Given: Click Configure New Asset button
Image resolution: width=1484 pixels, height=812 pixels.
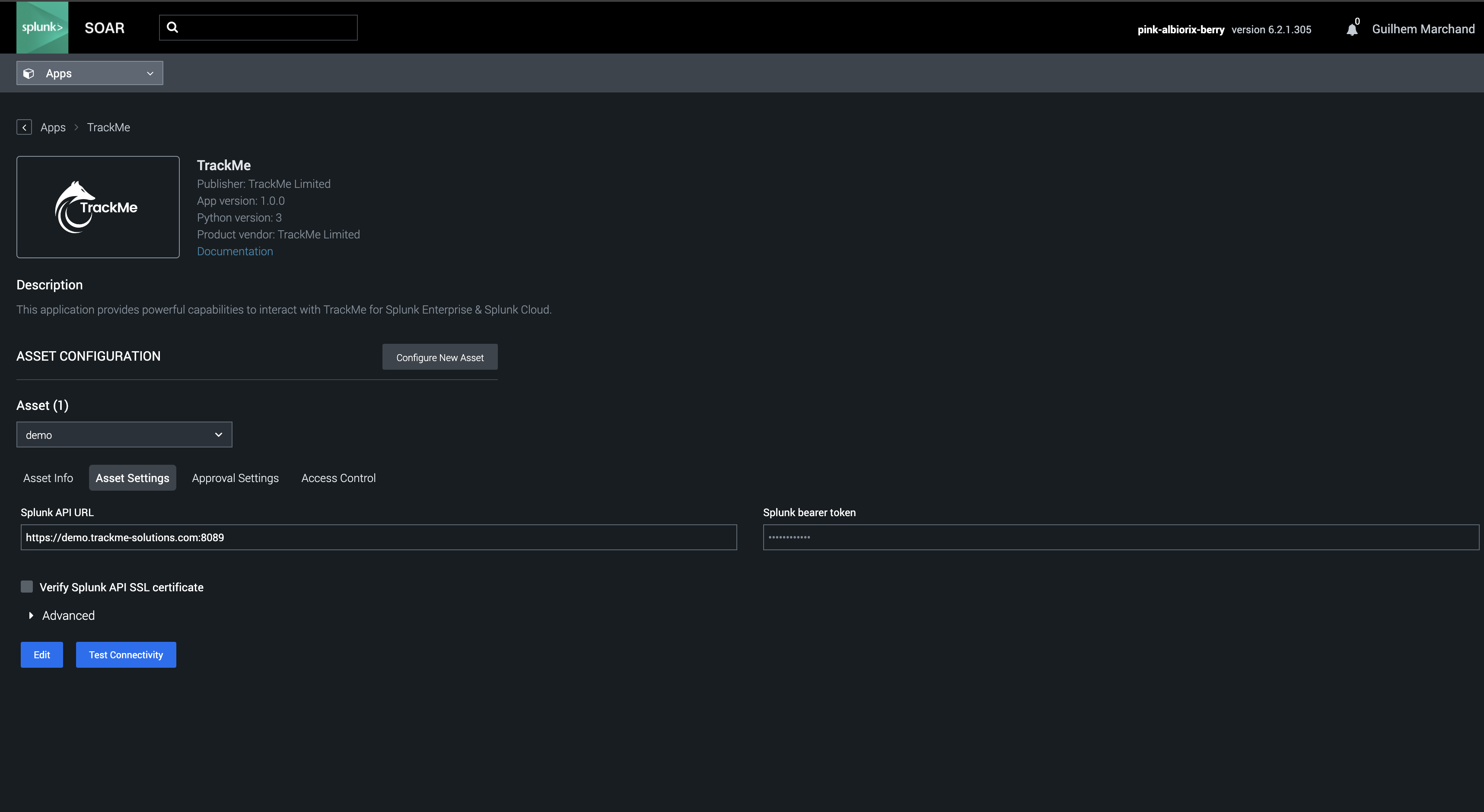Looking at the screenshot, I should point(440,357).
